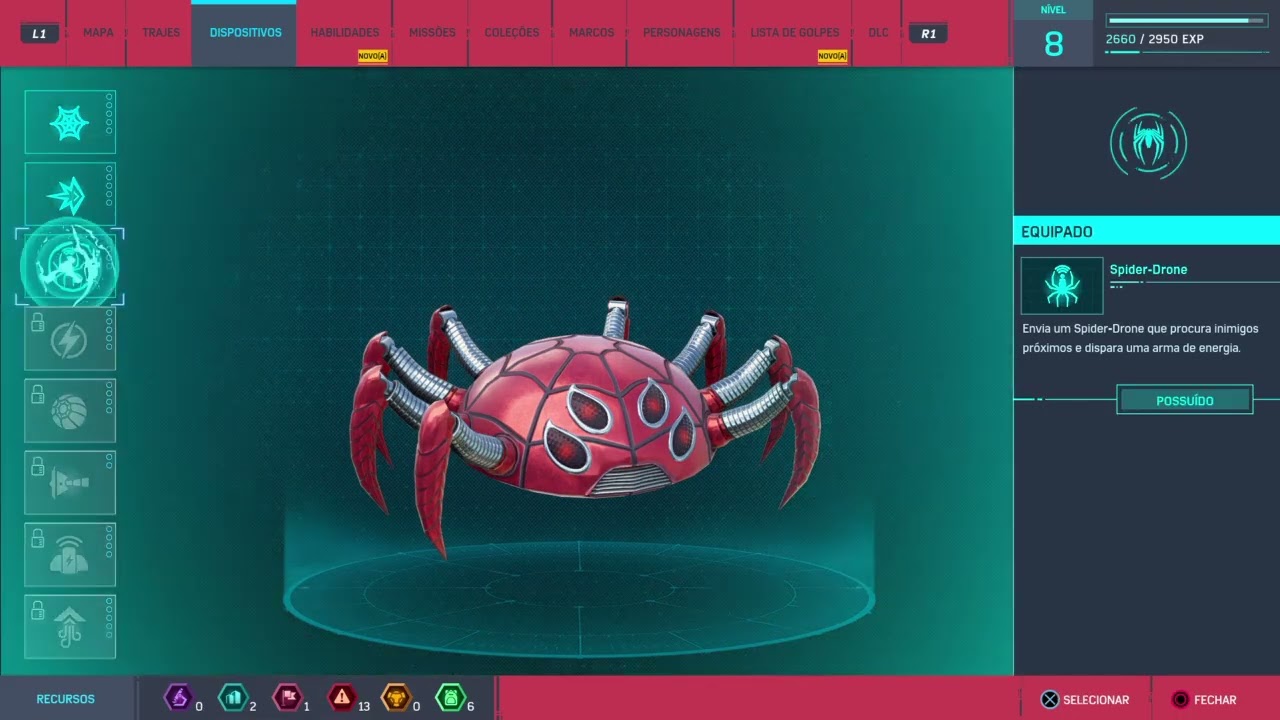
Task: Click the green backpack token icon
Action: (x=450, y=697)
